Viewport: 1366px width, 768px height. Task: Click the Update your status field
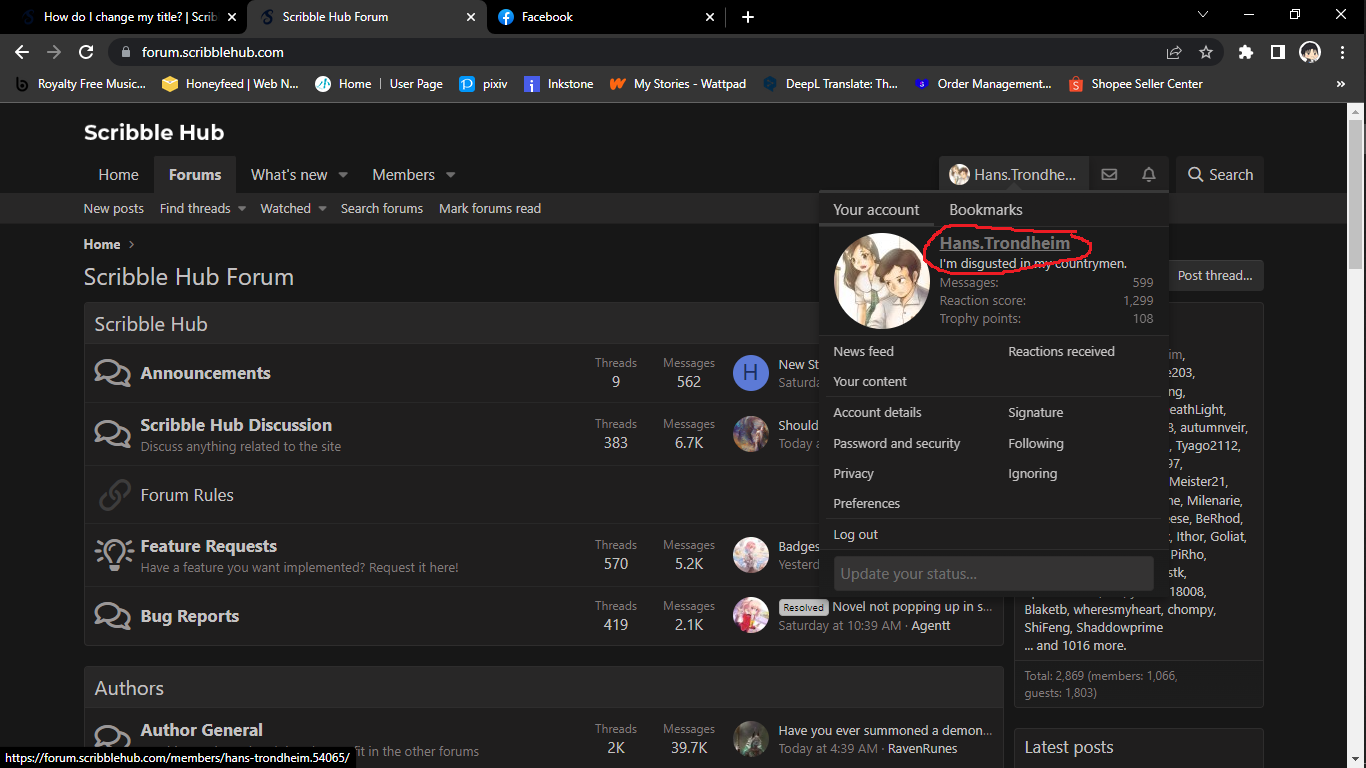[x=993, y=574]
